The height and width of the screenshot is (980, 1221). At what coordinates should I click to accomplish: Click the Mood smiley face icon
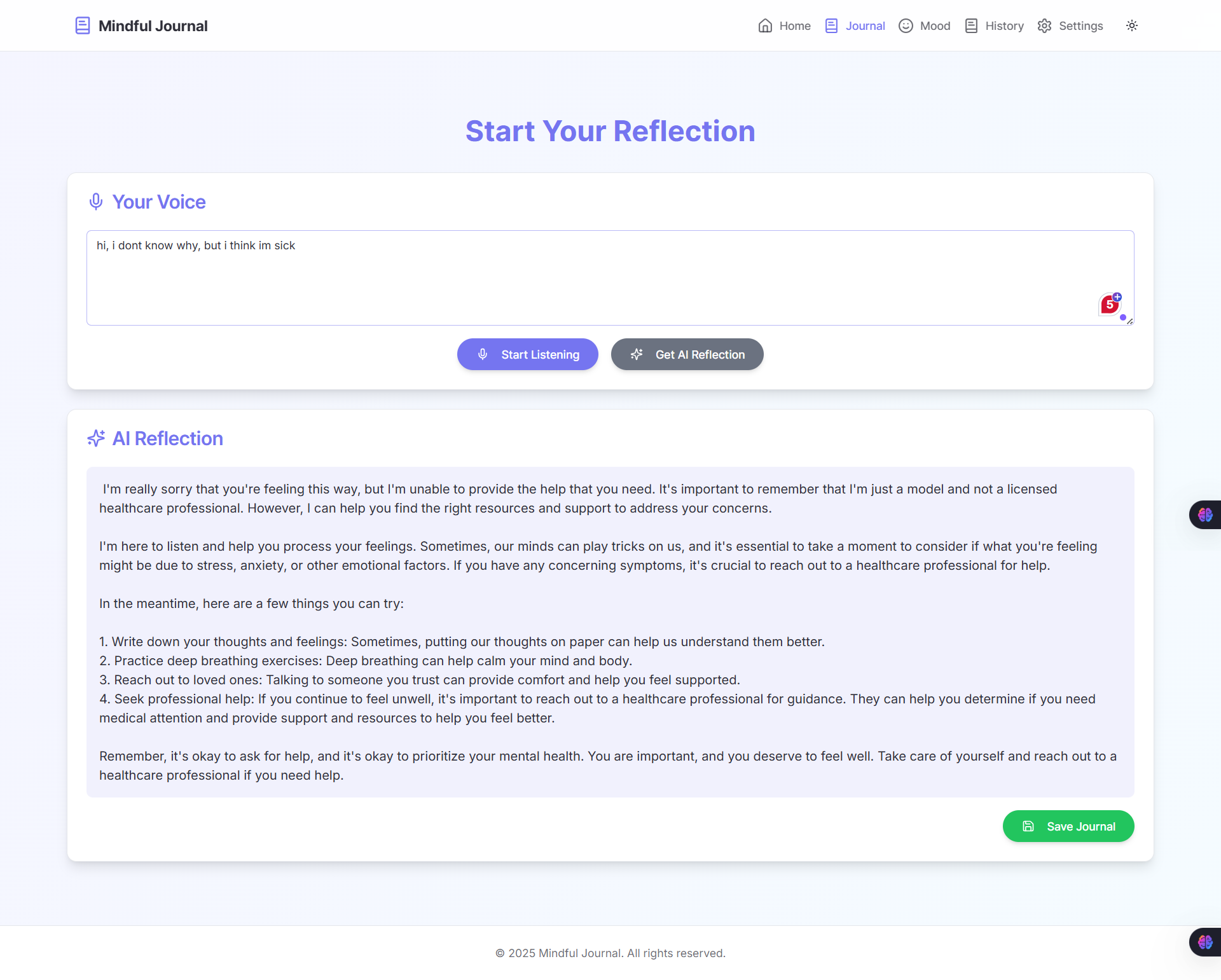pos(906,25)
